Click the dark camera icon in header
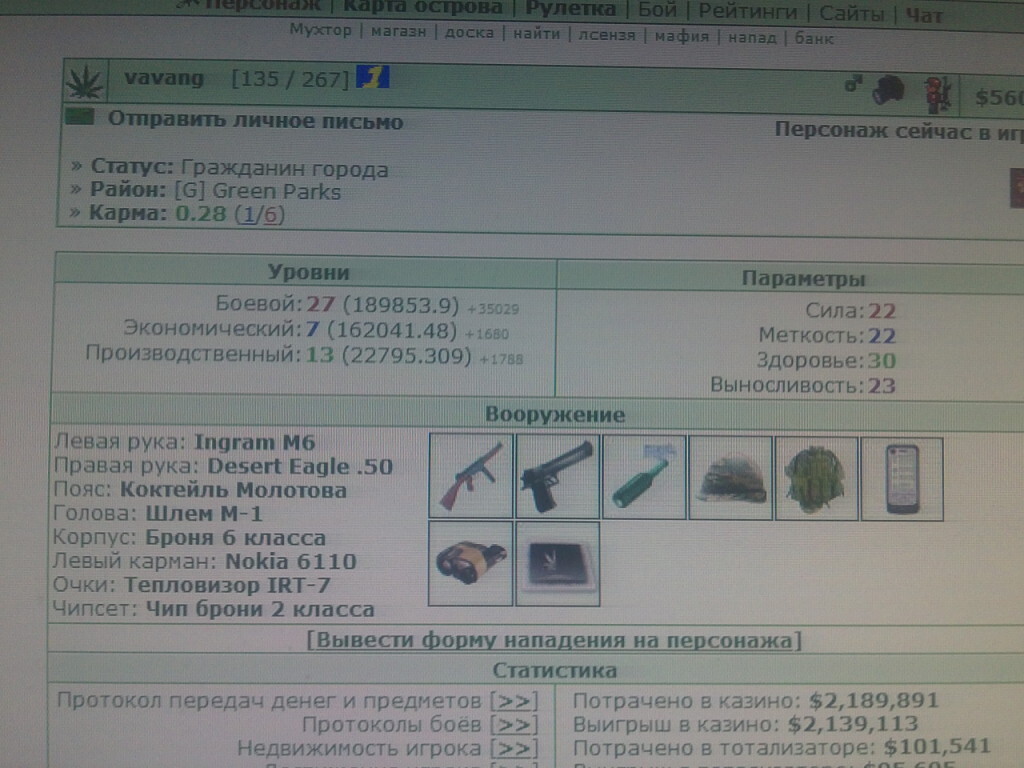 coord(889,89)
